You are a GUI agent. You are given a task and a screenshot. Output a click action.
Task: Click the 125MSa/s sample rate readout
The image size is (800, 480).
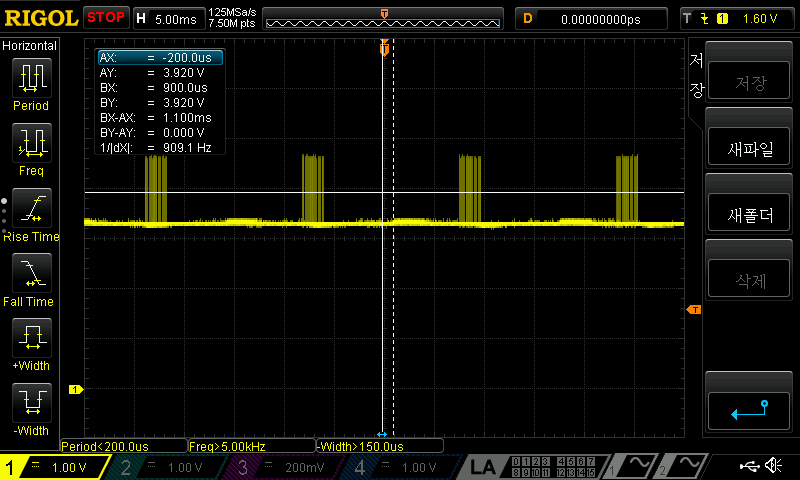[232, 13]
